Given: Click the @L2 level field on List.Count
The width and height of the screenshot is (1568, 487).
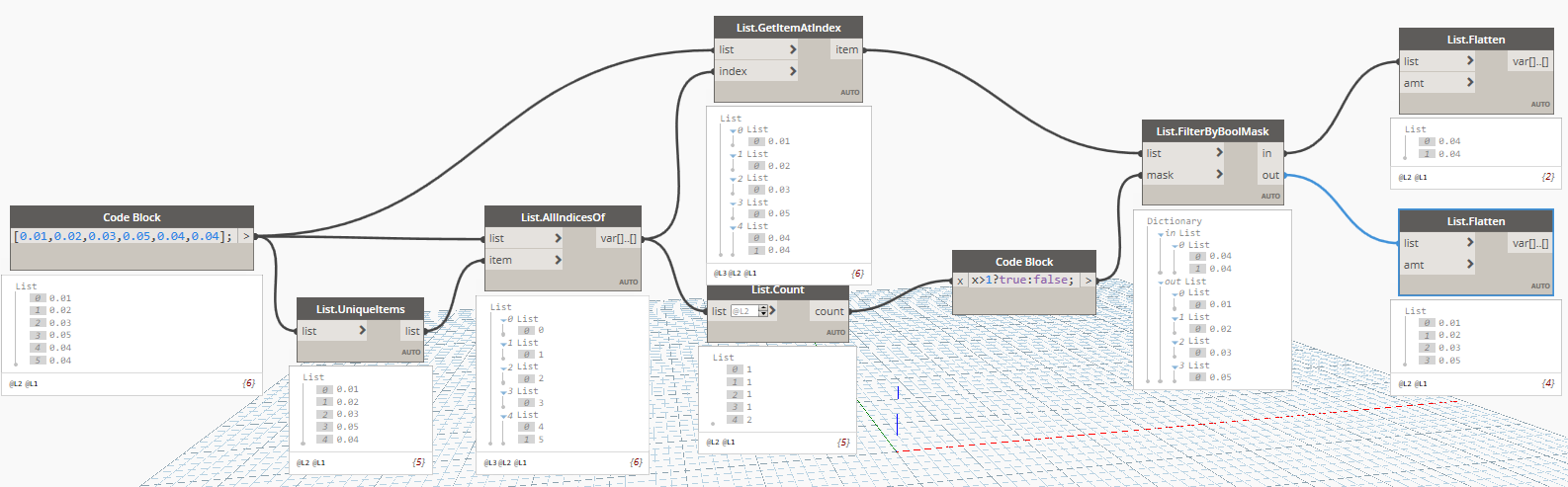Looking at the screenshot, I should tap(743, 311).
